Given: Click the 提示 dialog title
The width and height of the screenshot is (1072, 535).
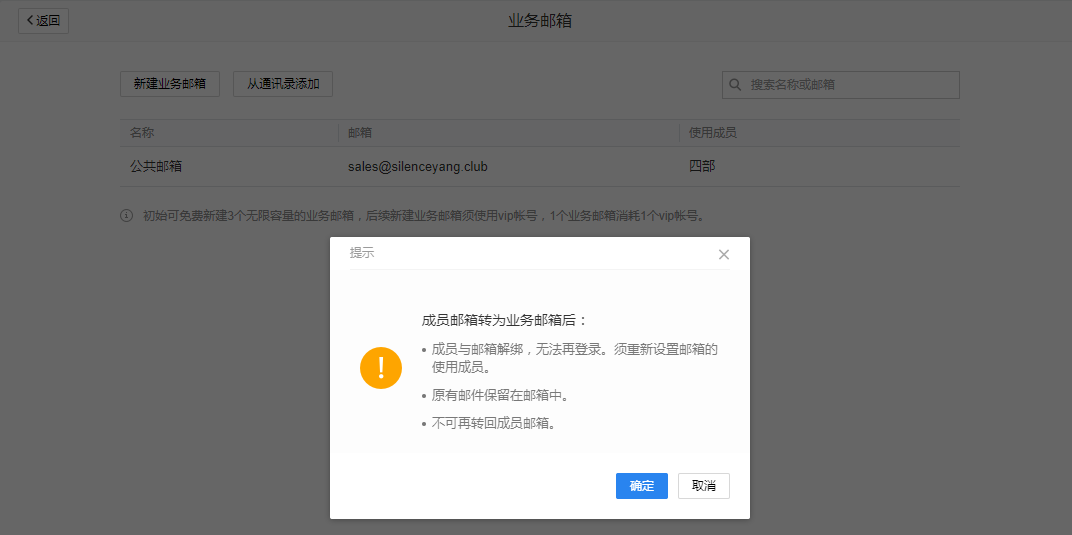Looking at the screenshot, I should 362,254.
